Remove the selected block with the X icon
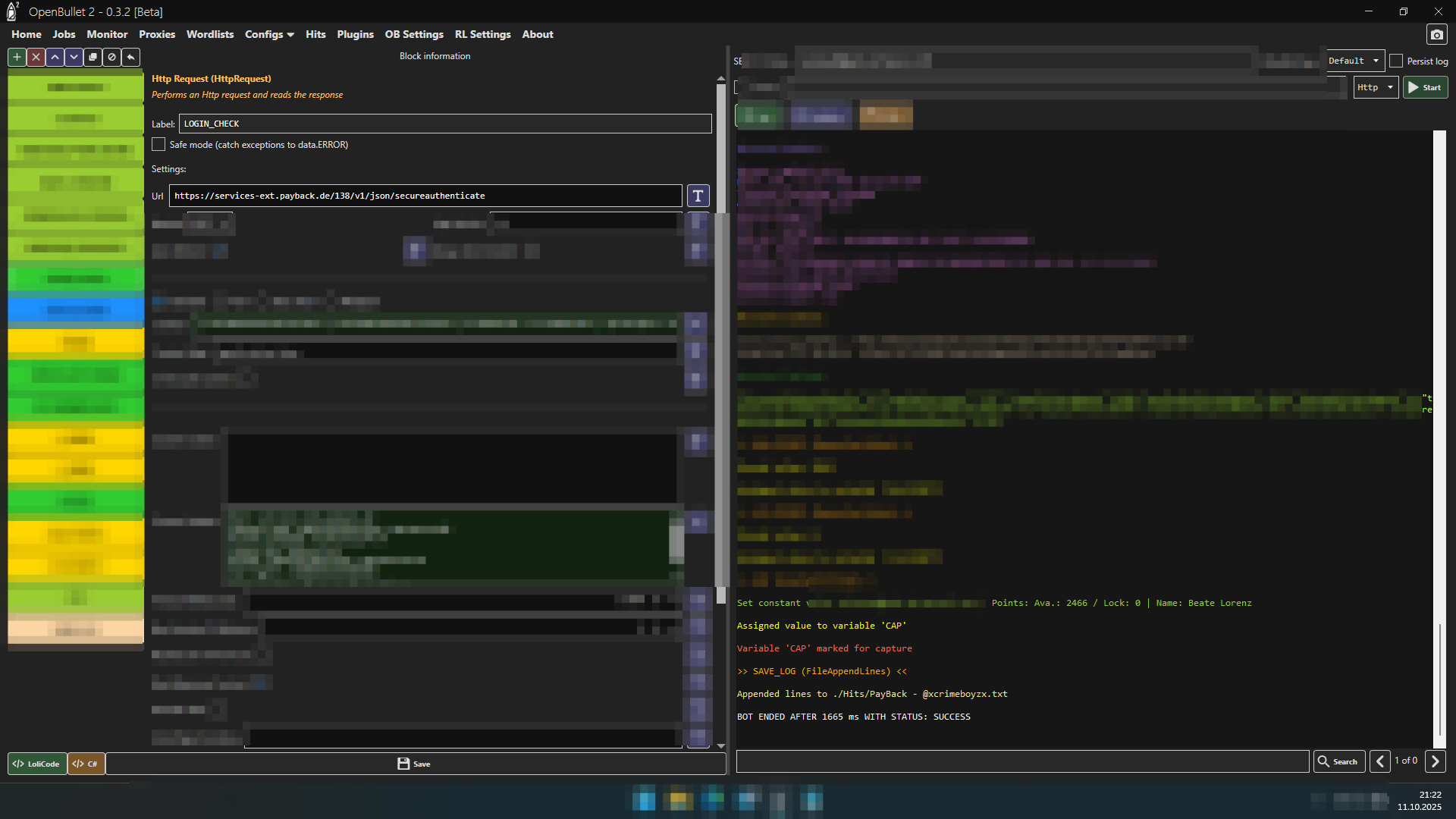Image resolution: width=1456 pixels, height=819 pixels. 36,57
